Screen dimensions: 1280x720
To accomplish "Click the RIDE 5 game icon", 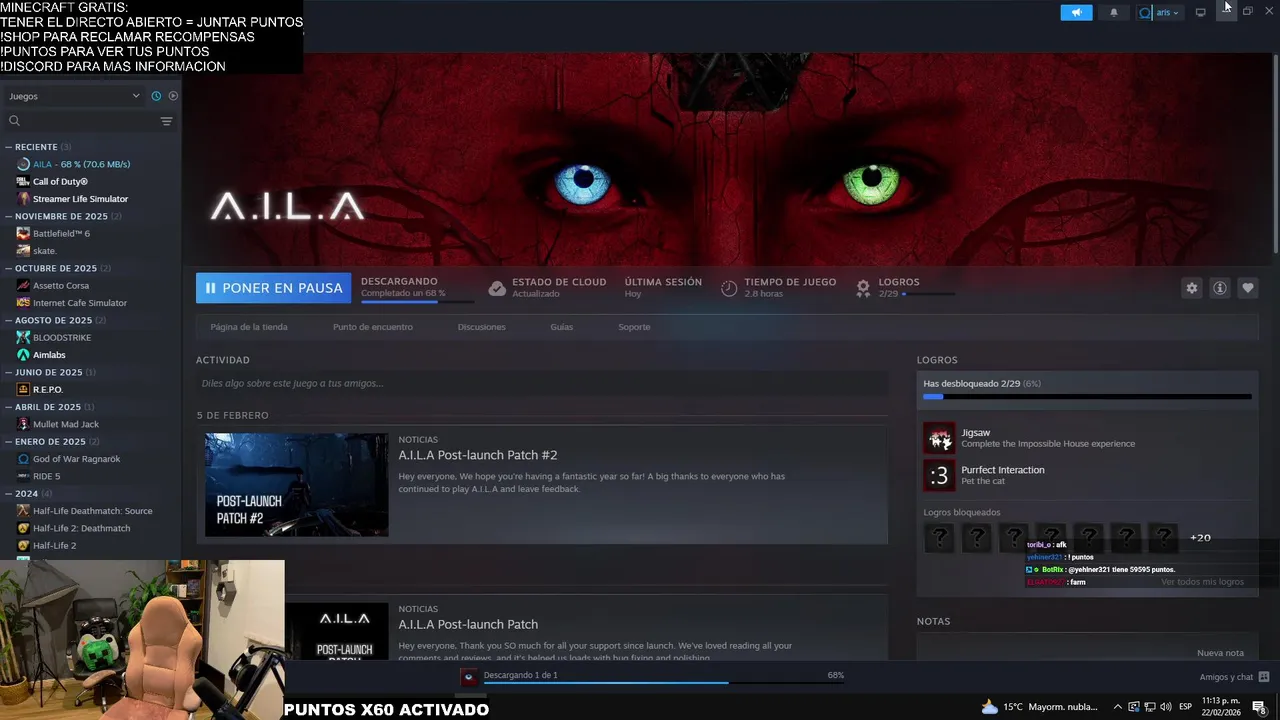I will tap(23, 476).
